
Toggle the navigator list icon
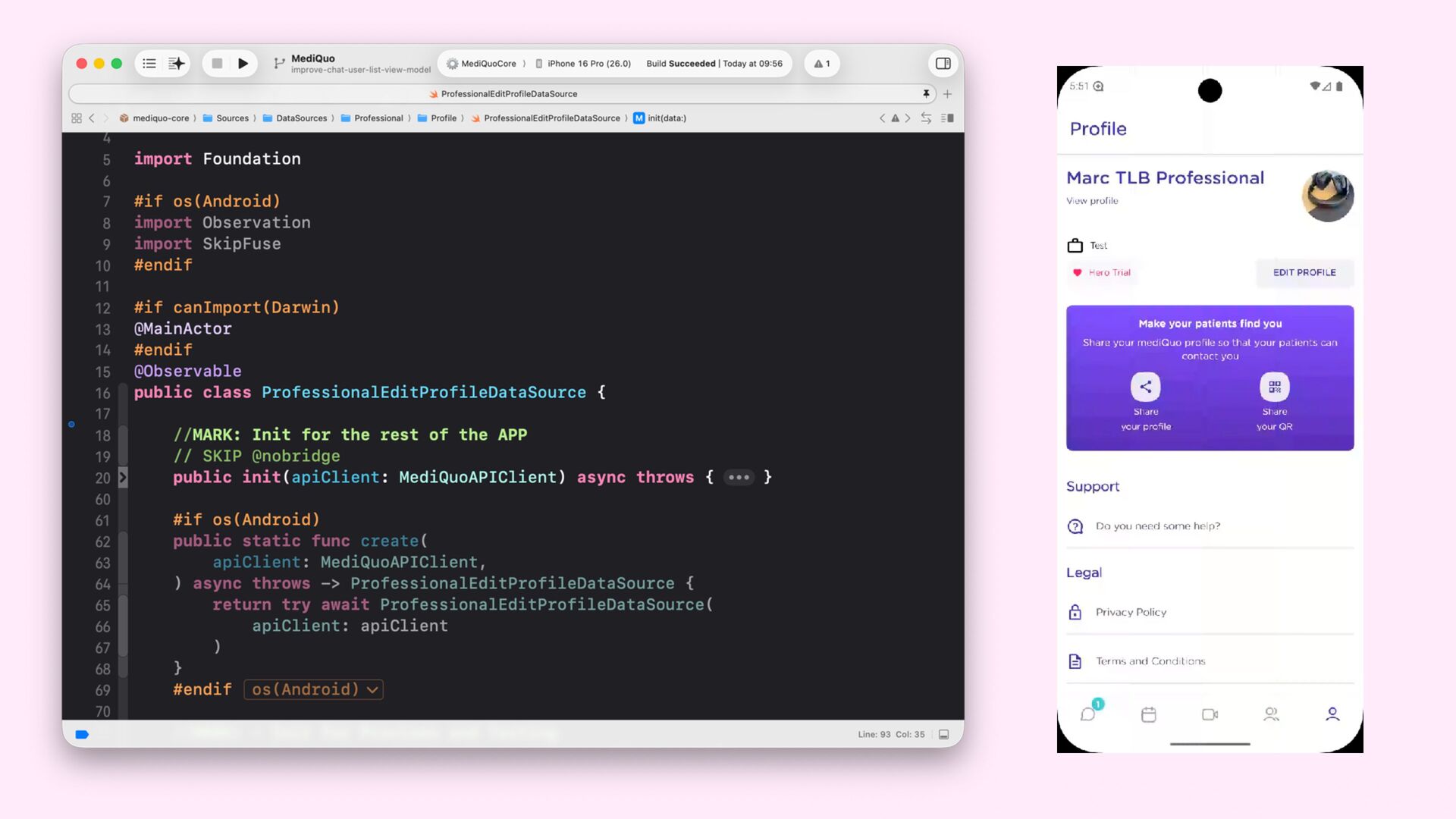(x=149, y=64)
